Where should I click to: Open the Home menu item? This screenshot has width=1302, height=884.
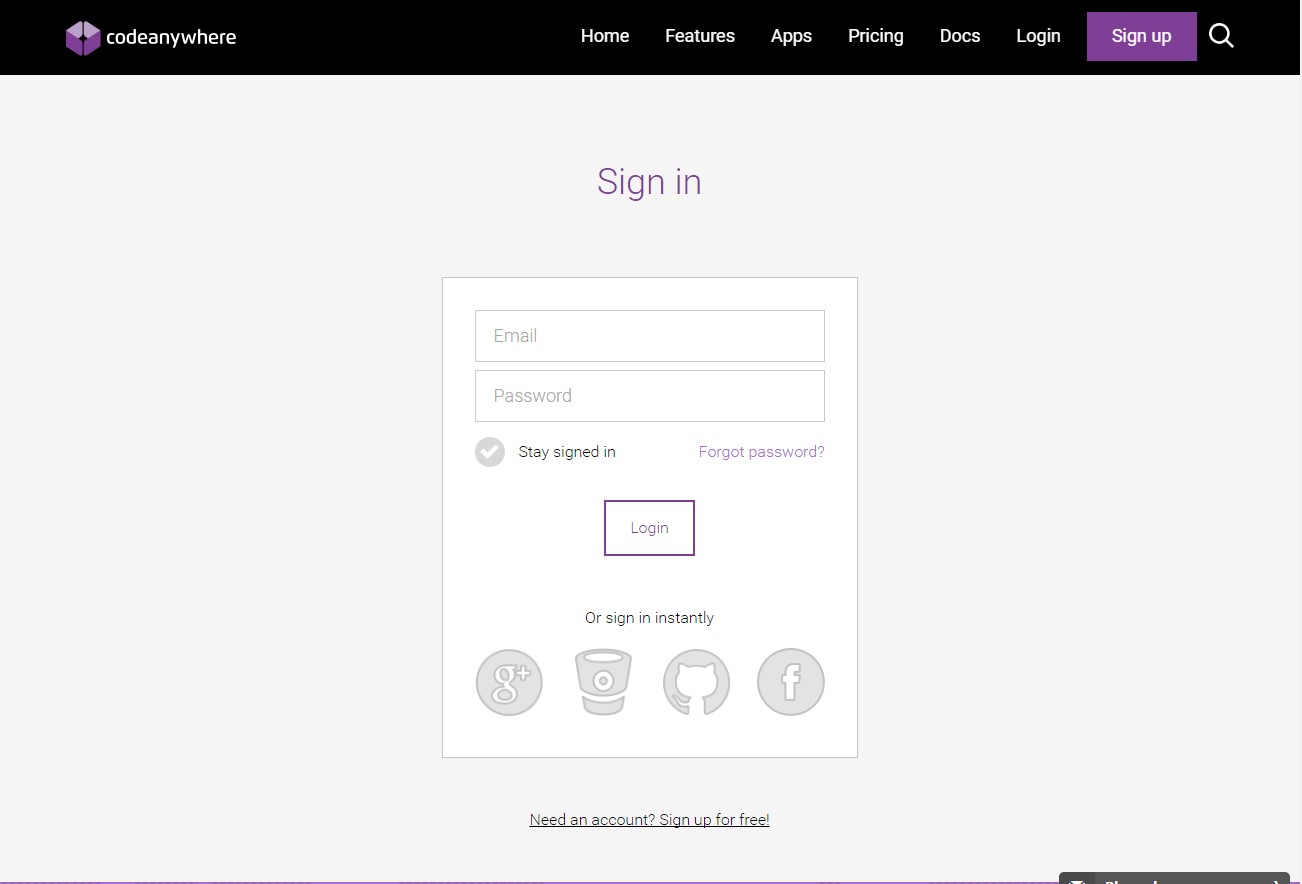click(604, 36)
